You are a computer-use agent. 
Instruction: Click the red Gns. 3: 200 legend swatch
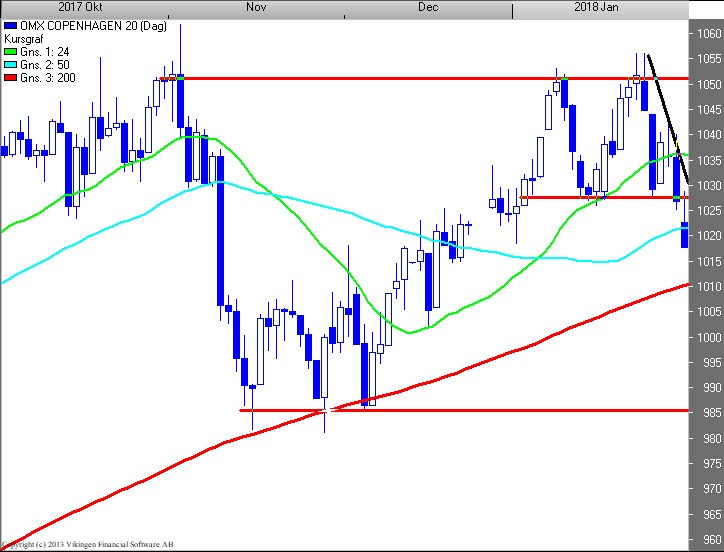pyautogui.click(x=8, y=77)
